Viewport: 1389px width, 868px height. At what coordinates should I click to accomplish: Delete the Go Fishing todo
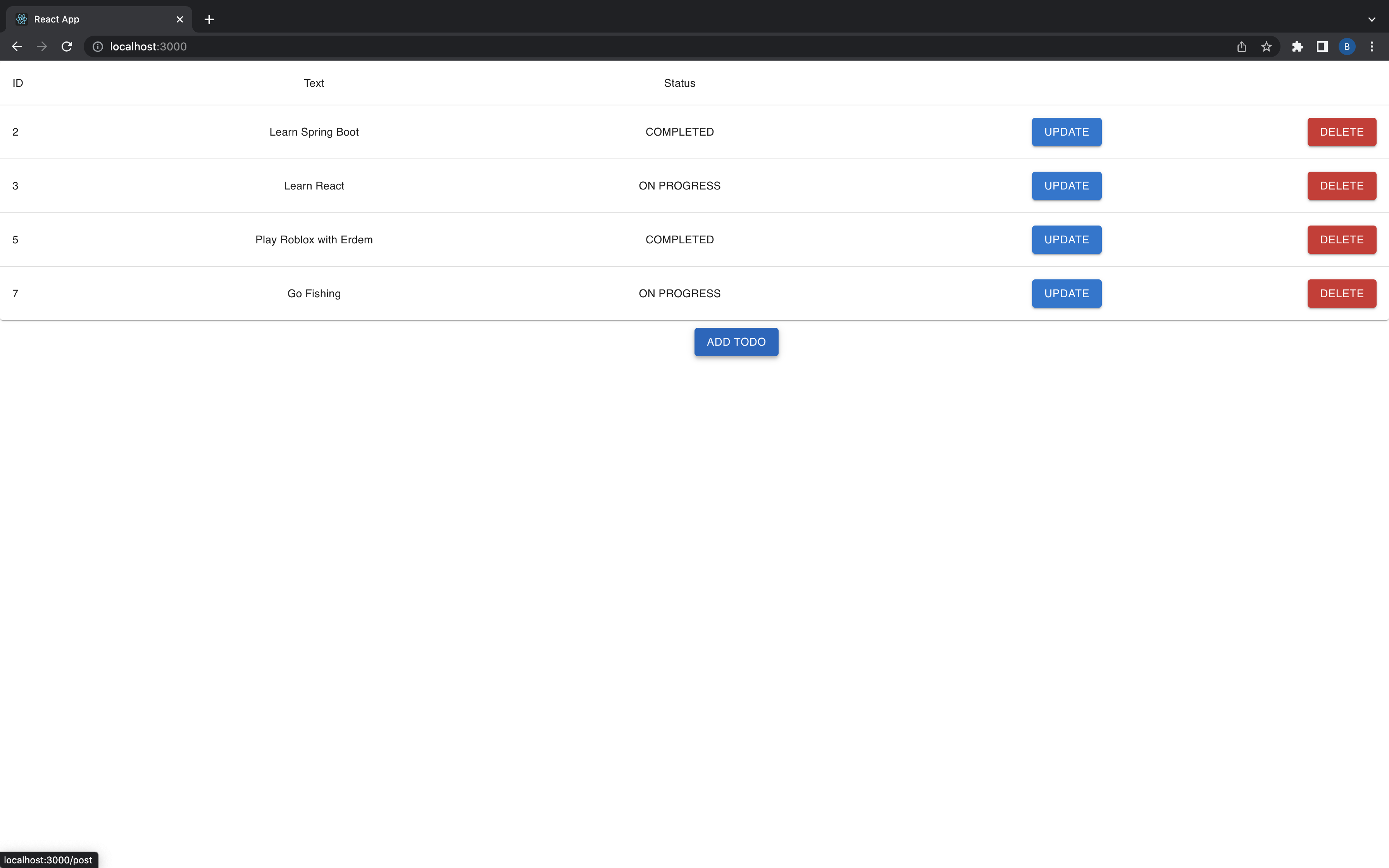pyautogui.click(x=1341, y=293)
